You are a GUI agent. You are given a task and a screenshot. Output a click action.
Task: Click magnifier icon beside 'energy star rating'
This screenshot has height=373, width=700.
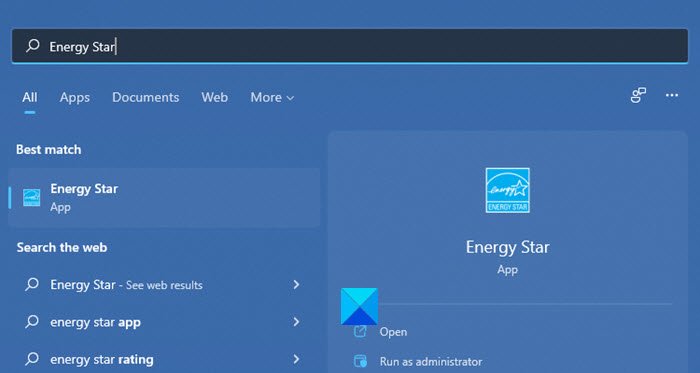[32, 359]
